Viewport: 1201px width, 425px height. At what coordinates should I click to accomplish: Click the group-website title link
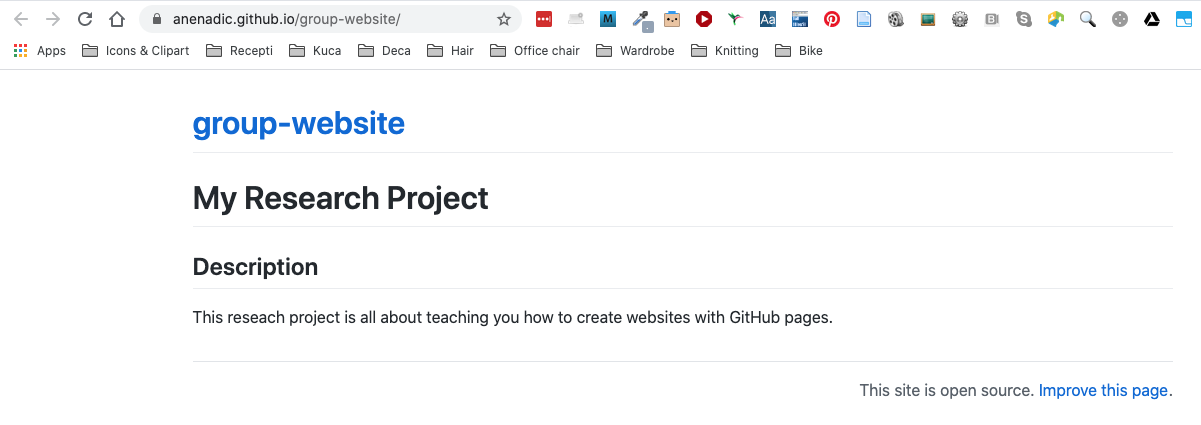(298, 124)
